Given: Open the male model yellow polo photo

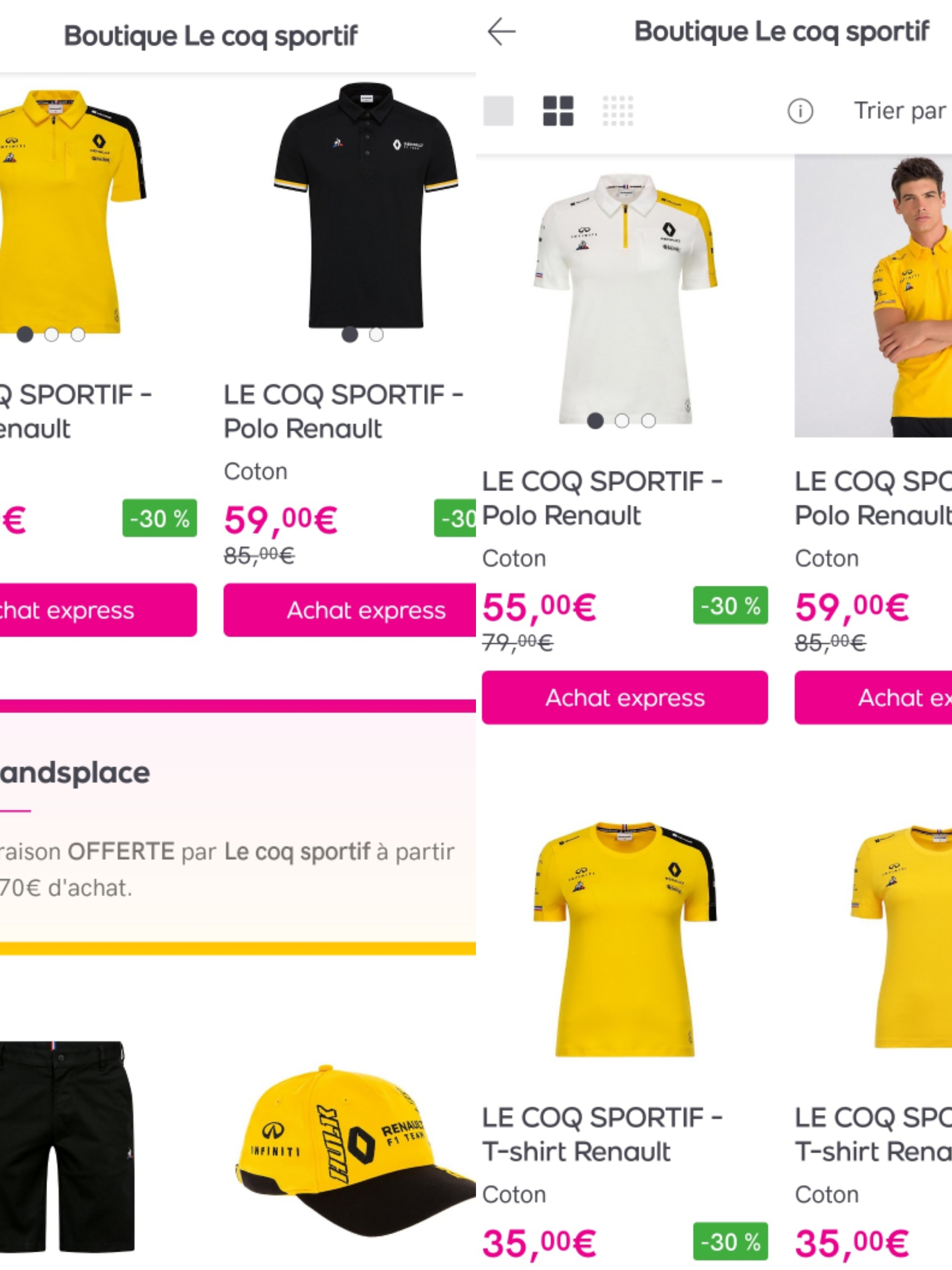Looking at the screenshot, I should [x=873, y=296].
